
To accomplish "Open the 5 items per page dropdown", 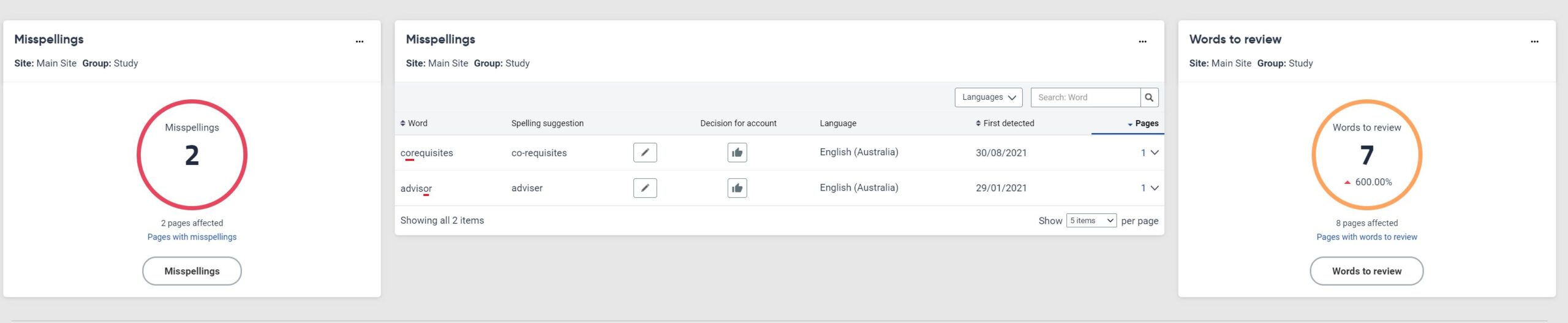I will (1091, 221).
